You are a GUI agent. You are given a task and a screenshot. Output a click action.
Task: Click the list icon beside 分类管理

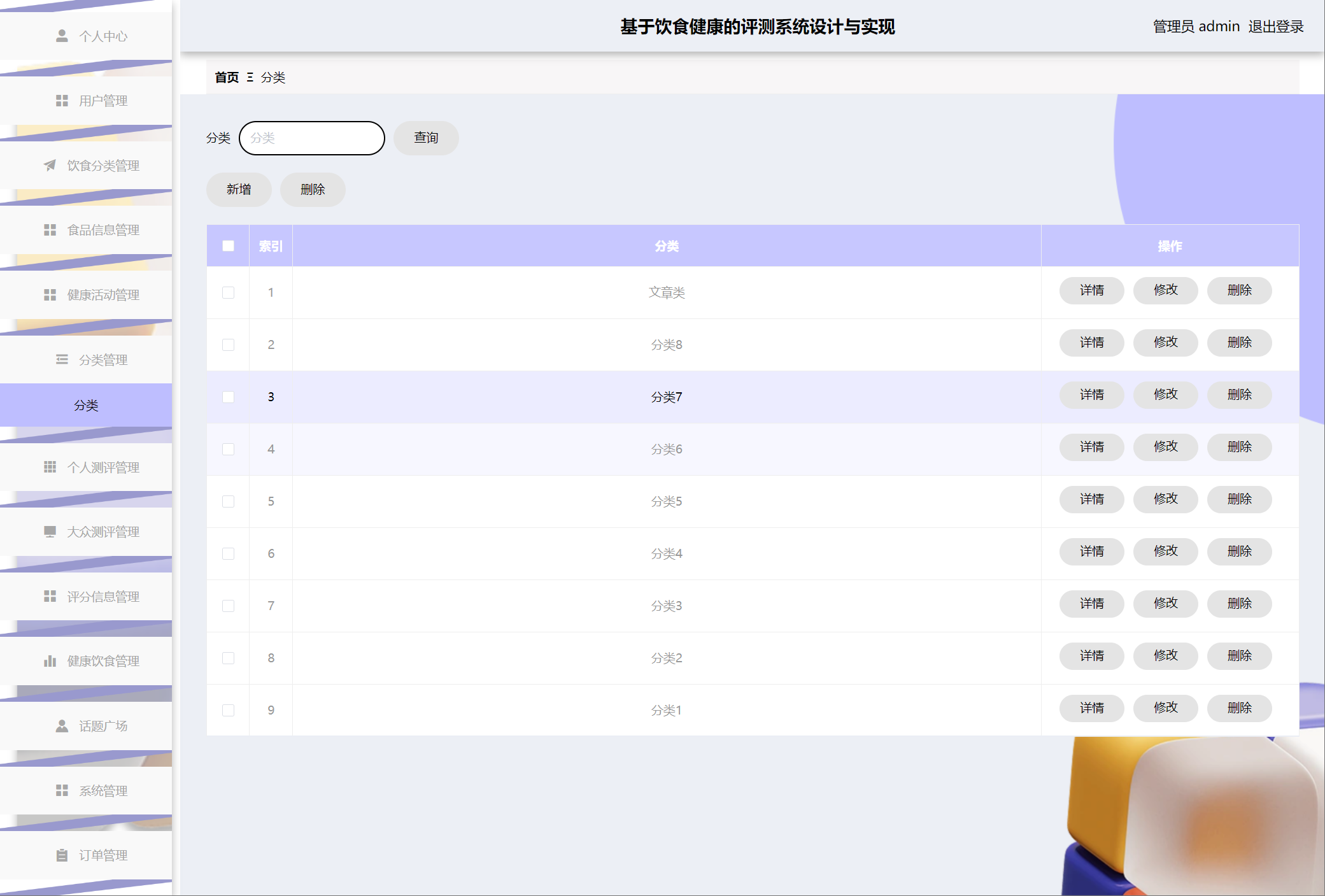pyautogui.click(x=62, y=360)
